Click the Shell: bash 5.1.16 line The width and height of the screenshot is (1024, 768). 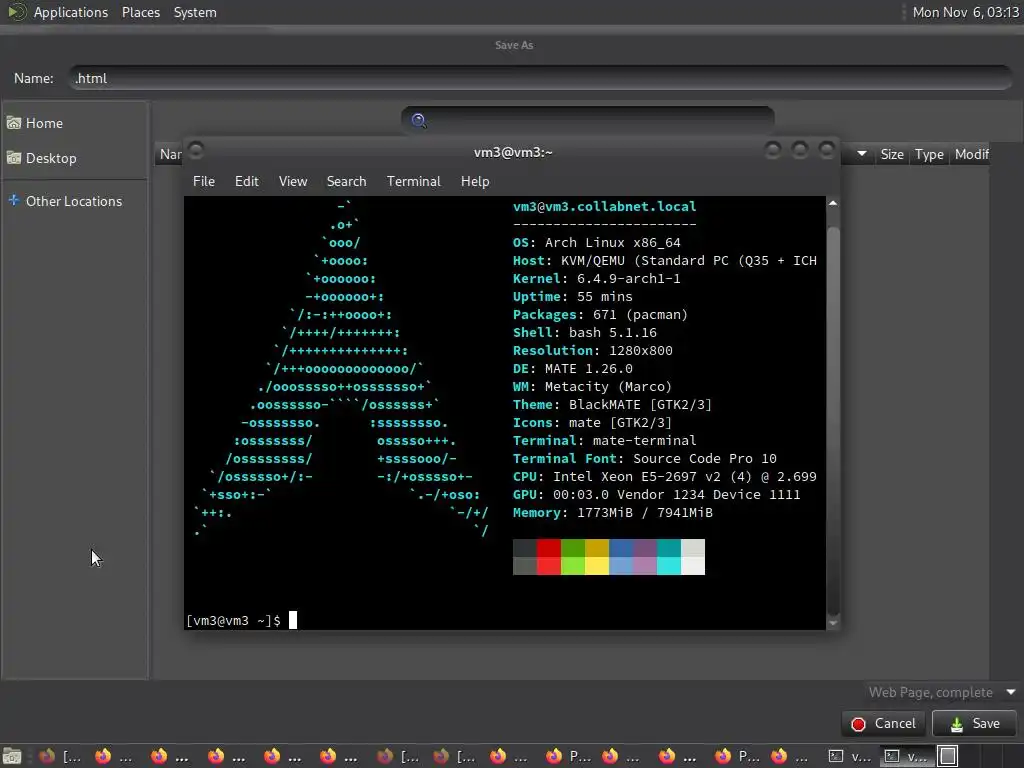click(584, 332)
